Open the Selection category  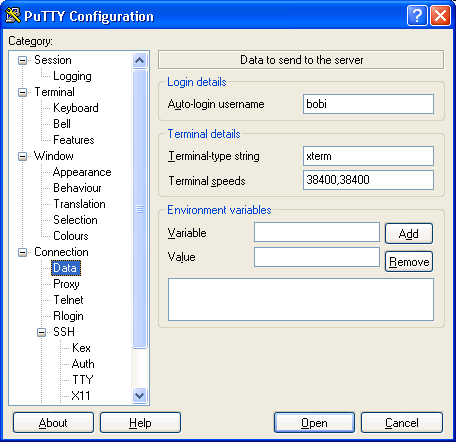point(75,220)
